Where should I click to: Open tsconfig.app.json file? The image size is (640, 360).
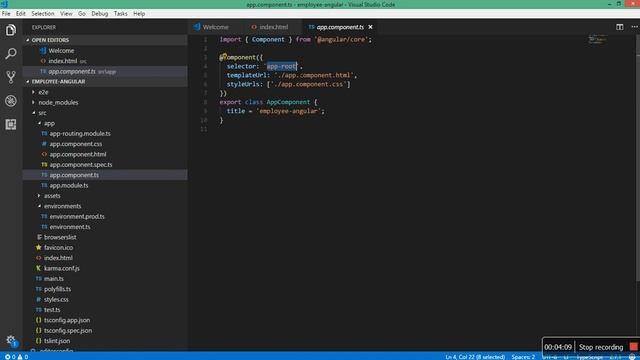click(105, 320)
